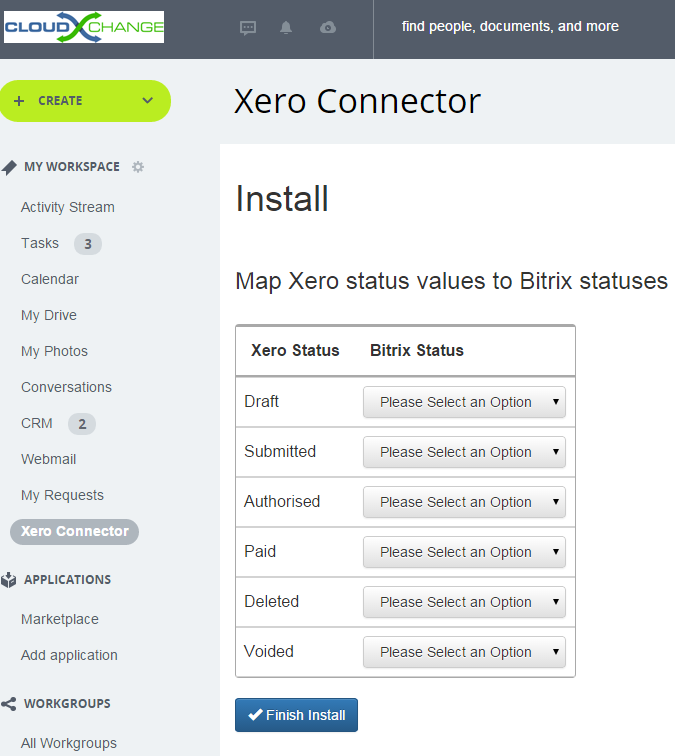Open the notifications bell icon
The width and height of the screenshot is (675, 756).
point(286,27)
